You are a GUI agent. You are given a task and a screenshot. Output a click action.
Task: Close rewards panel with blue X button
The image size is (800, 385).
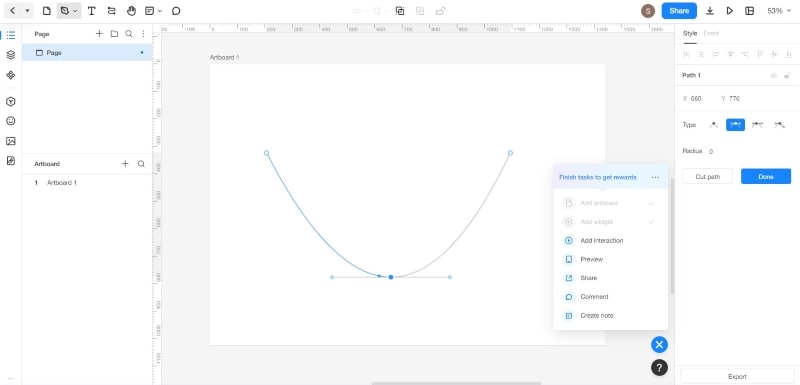659,345
